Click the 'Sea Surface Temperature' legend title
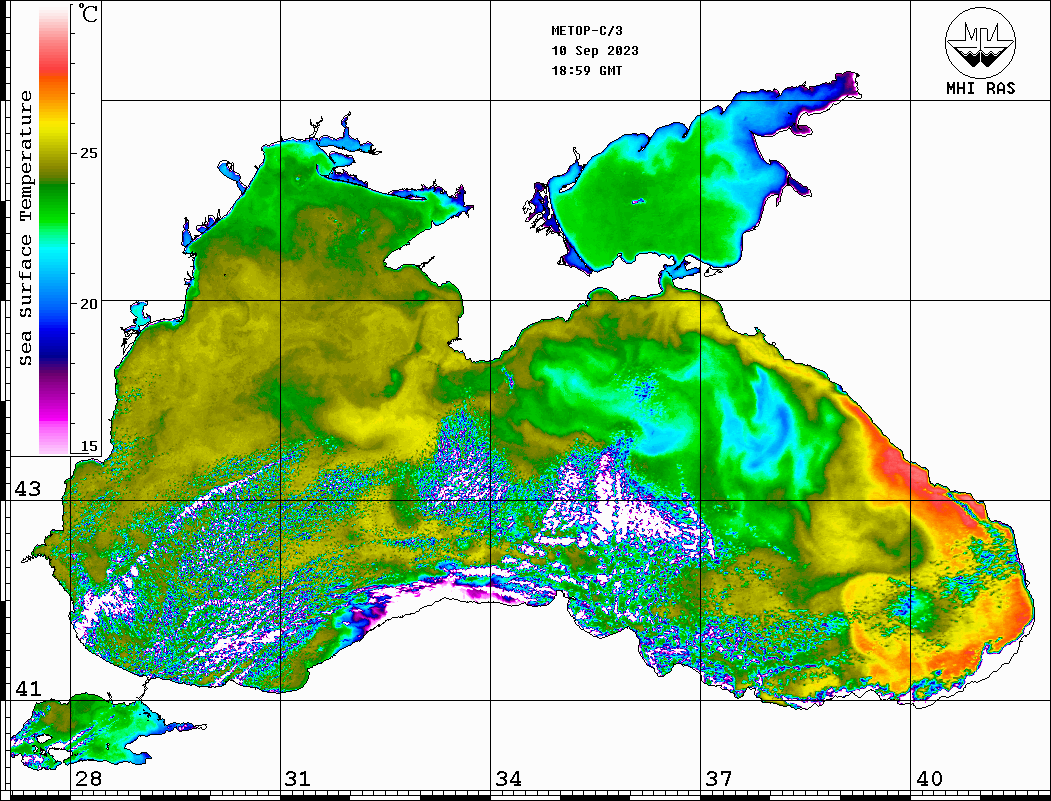 coord(25,228)
